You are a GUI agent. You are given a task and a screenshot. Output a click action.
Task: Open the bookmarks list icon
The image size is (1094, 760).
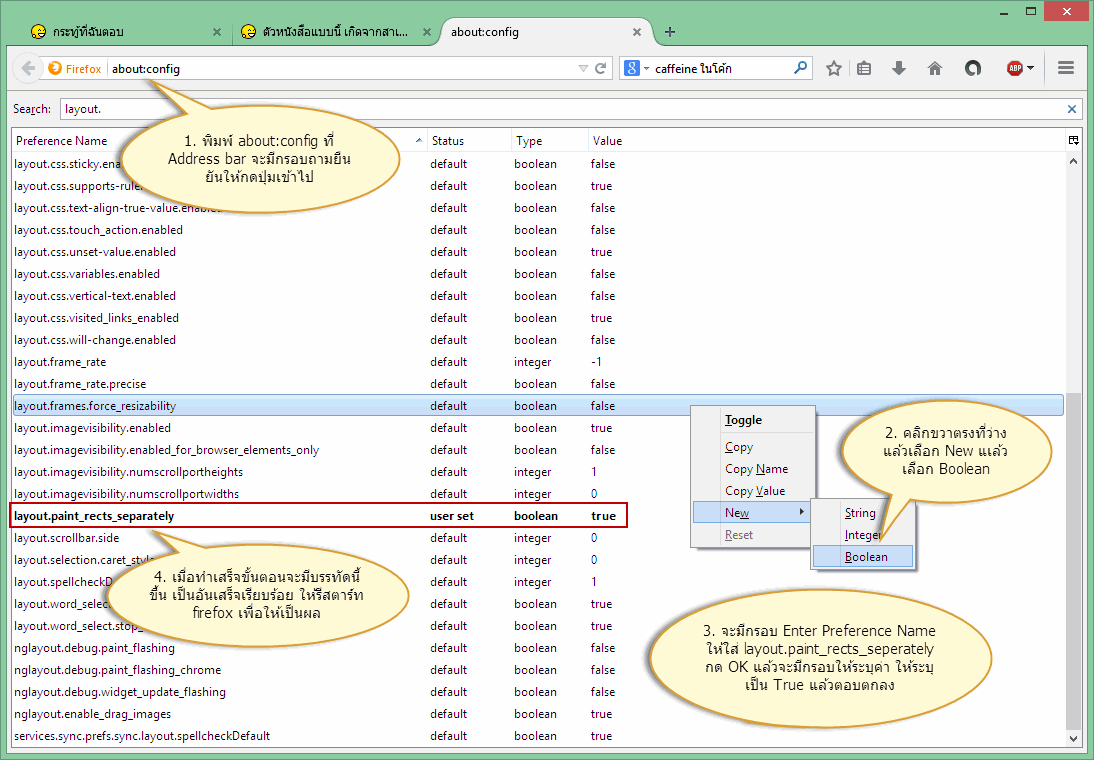coord(865,69)
